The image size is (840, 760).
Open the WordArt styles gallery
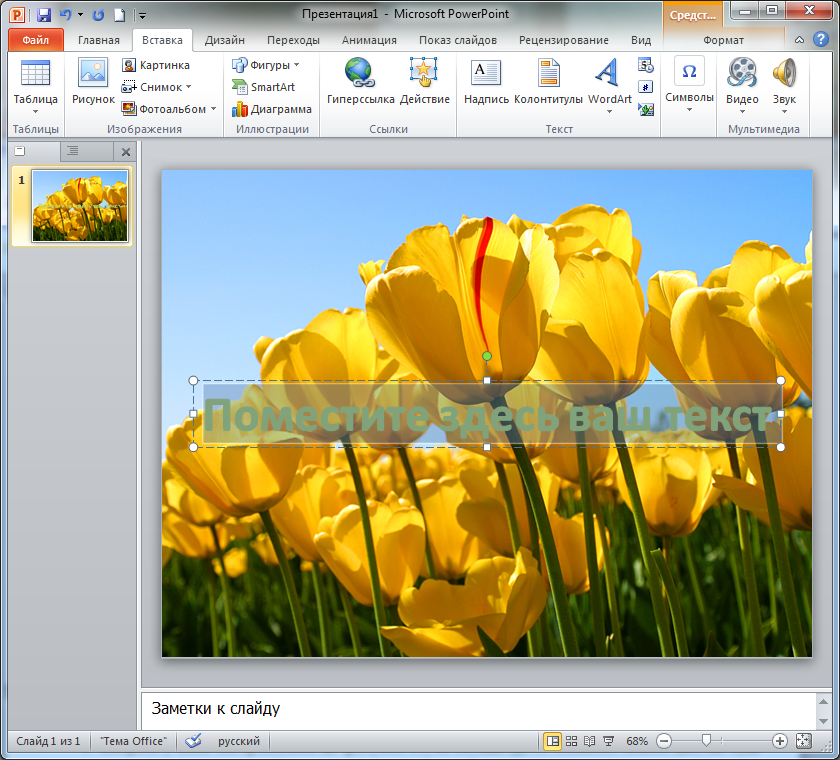coord(609,86)
